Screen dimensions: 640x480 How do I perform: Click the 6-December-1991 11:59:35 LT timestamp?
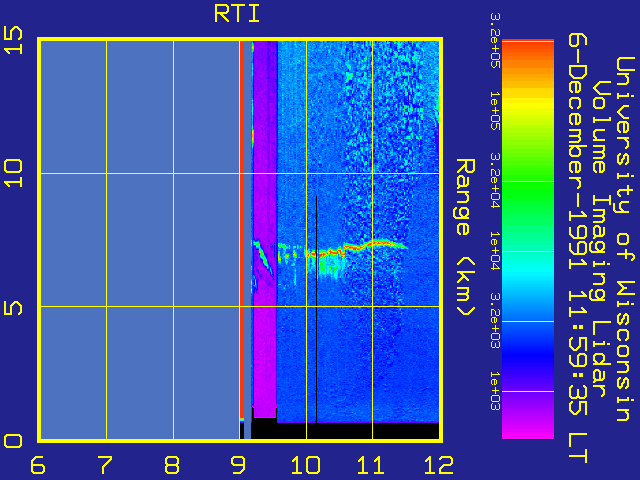pyautogui.click(x=579, y=249)
